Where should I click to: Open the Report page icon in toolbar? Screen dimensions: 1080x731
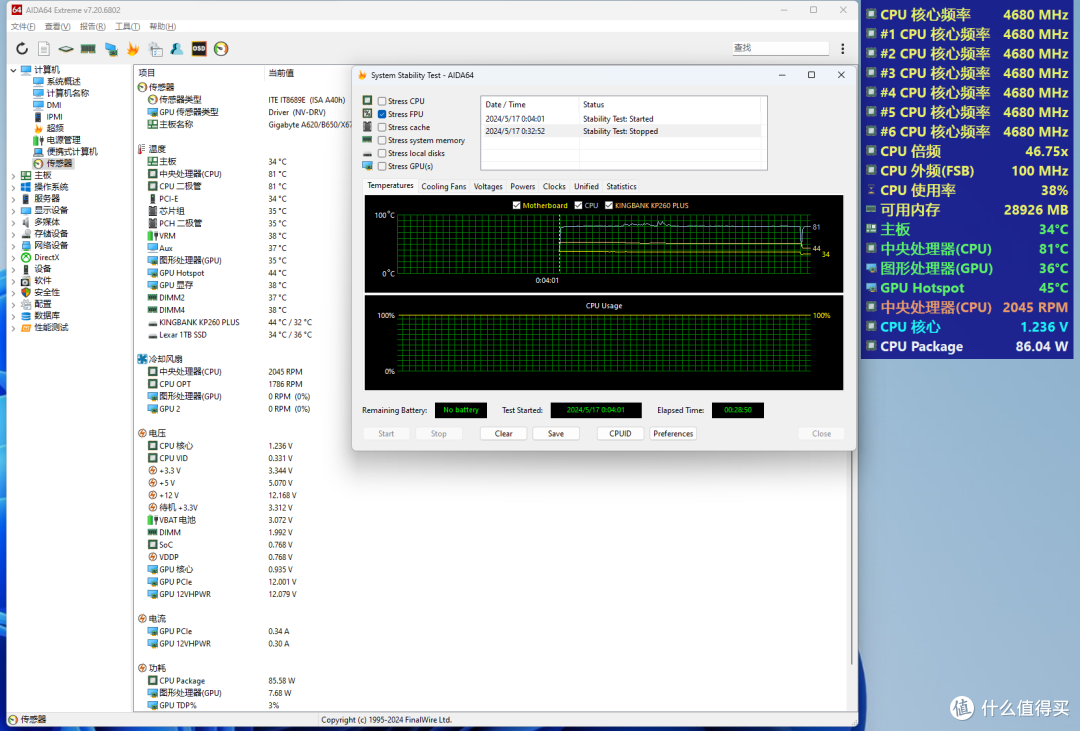click(x=44, y=48)
